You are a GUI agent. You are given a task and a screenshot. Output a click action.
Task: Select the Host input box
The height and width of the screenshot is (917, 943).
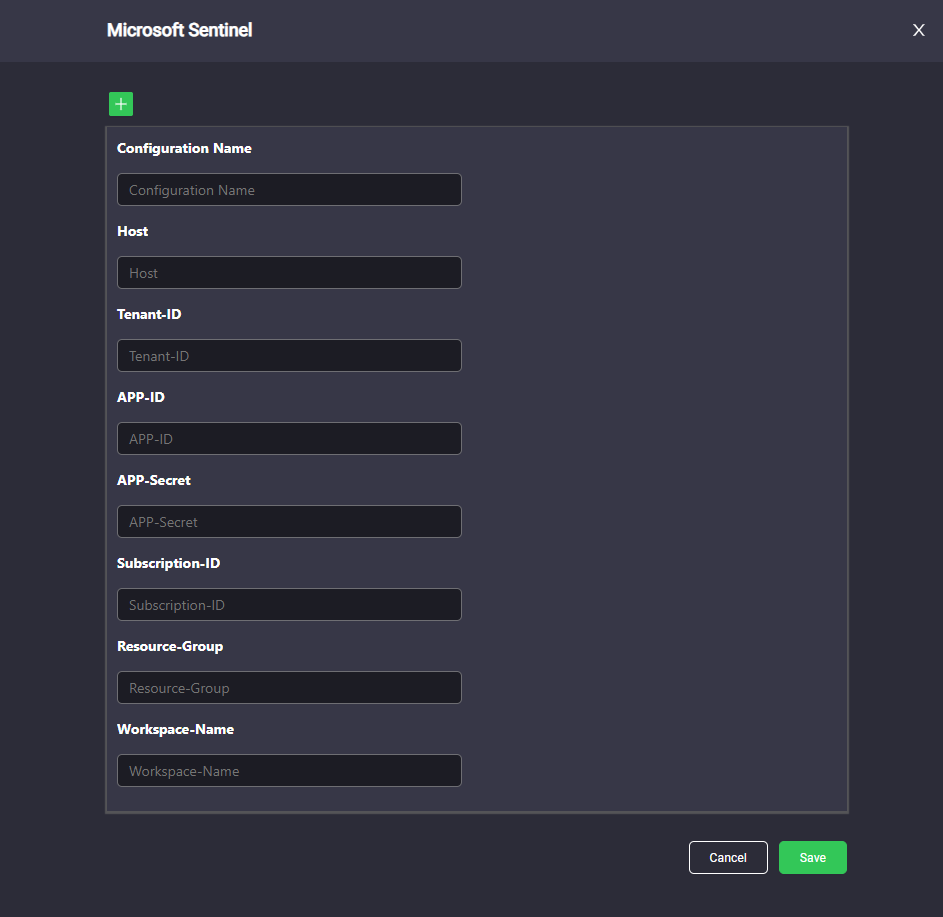coord(289,273)
